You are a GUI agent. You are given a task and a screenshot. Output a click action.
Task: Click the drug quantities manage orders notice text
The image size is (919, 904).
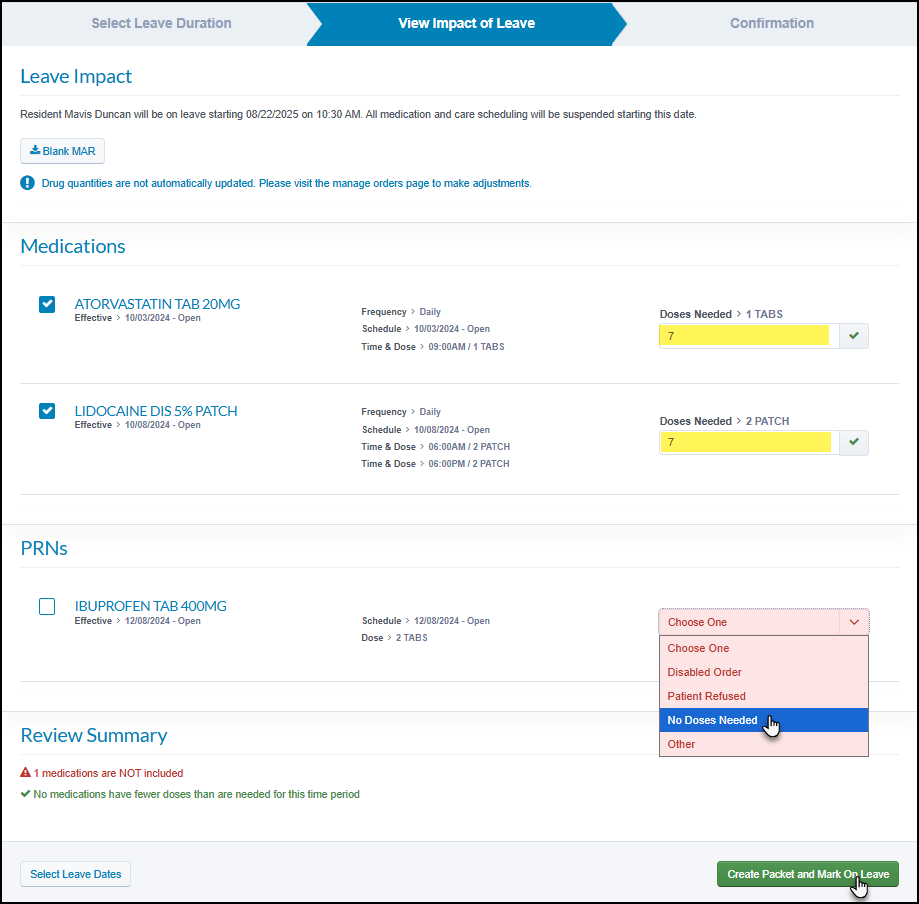[287, 183]
